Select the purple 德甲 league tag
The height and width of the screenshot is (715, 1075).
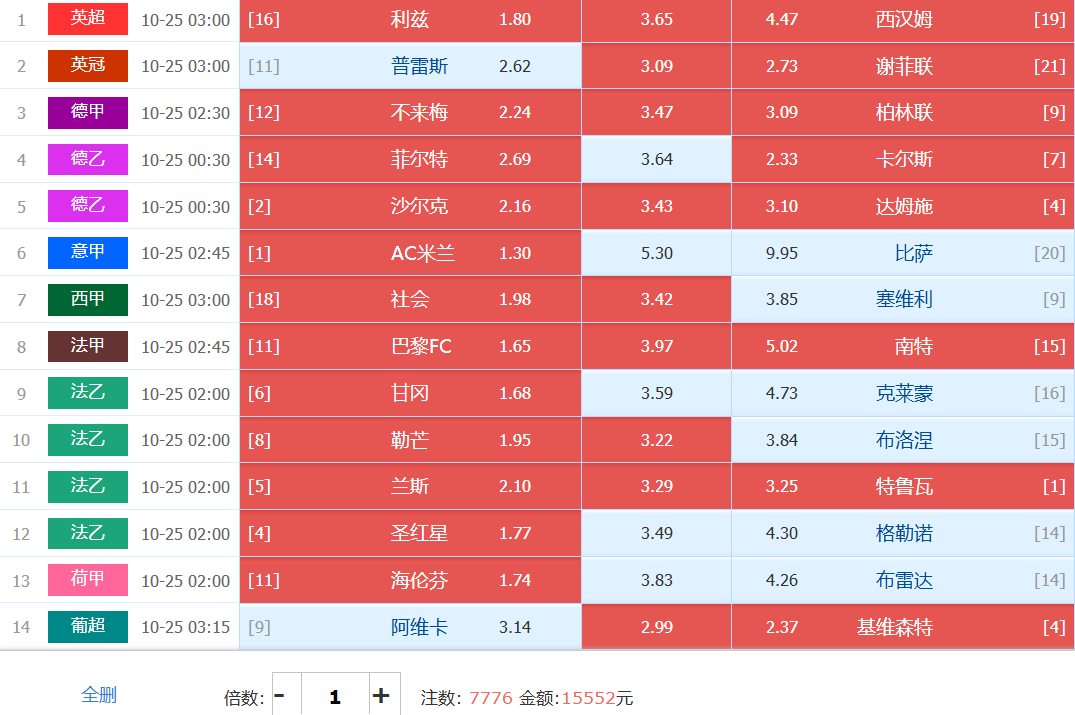[x=88, y=112]
